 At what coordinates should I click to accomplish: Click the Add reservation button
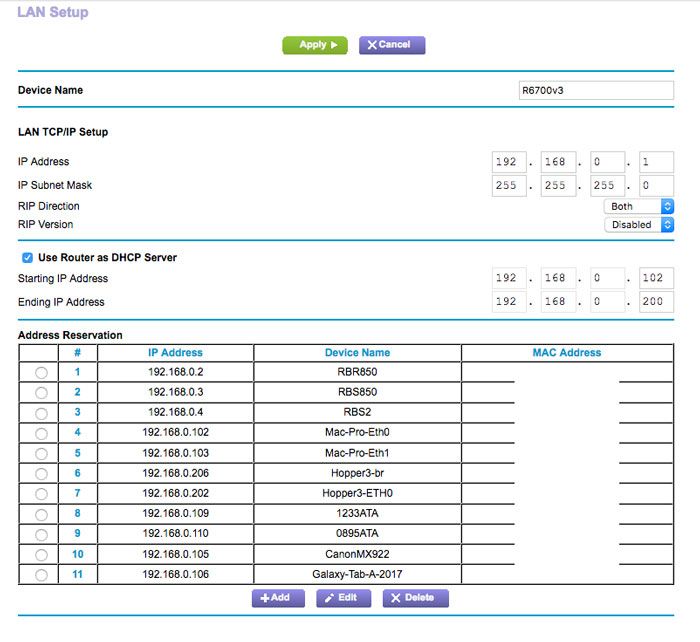(277, 598)
